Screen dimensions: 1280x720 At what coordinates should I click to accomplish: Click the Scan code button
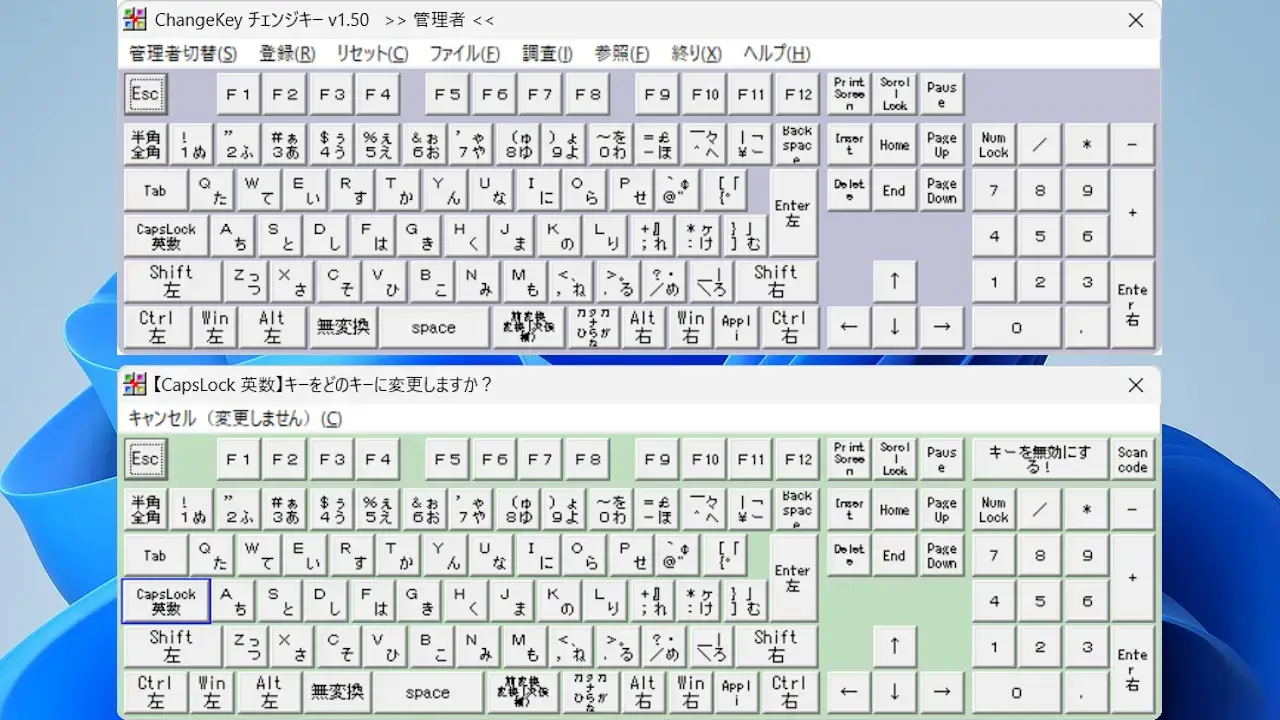1132,460
